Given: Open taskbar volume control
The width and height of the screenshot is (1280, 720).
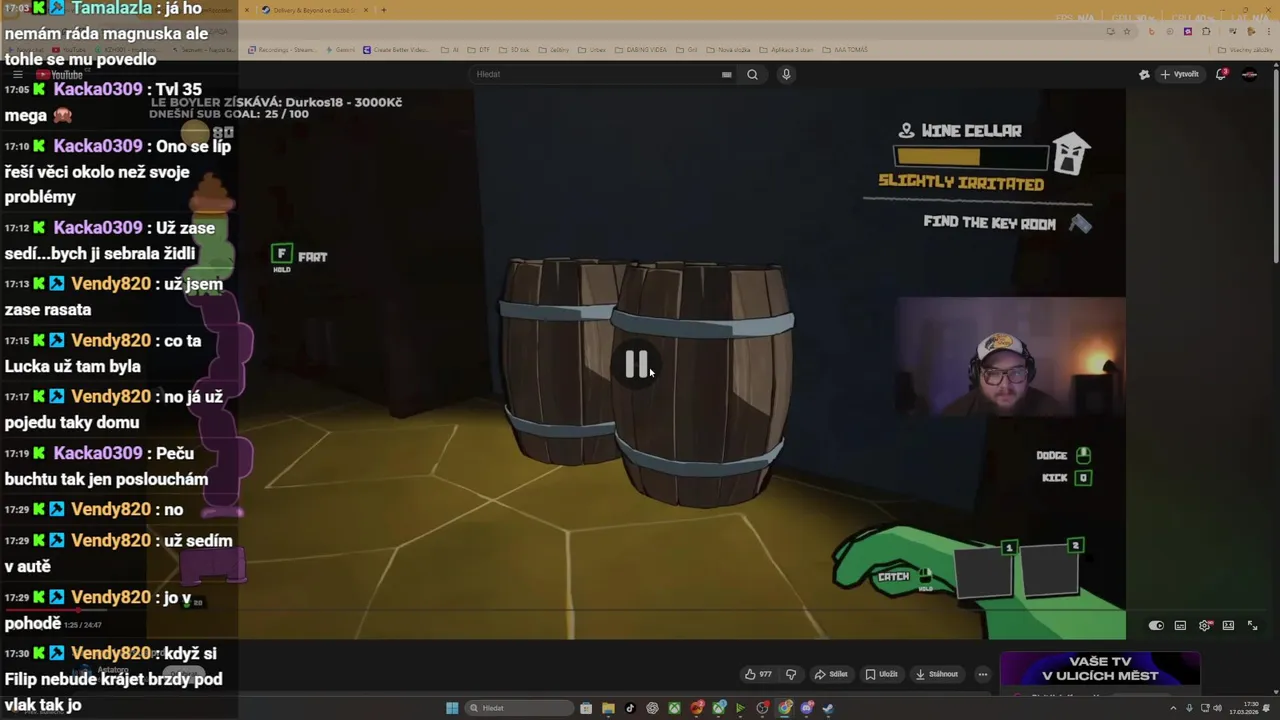Looking at the screenshot, I should (1217, 708).
